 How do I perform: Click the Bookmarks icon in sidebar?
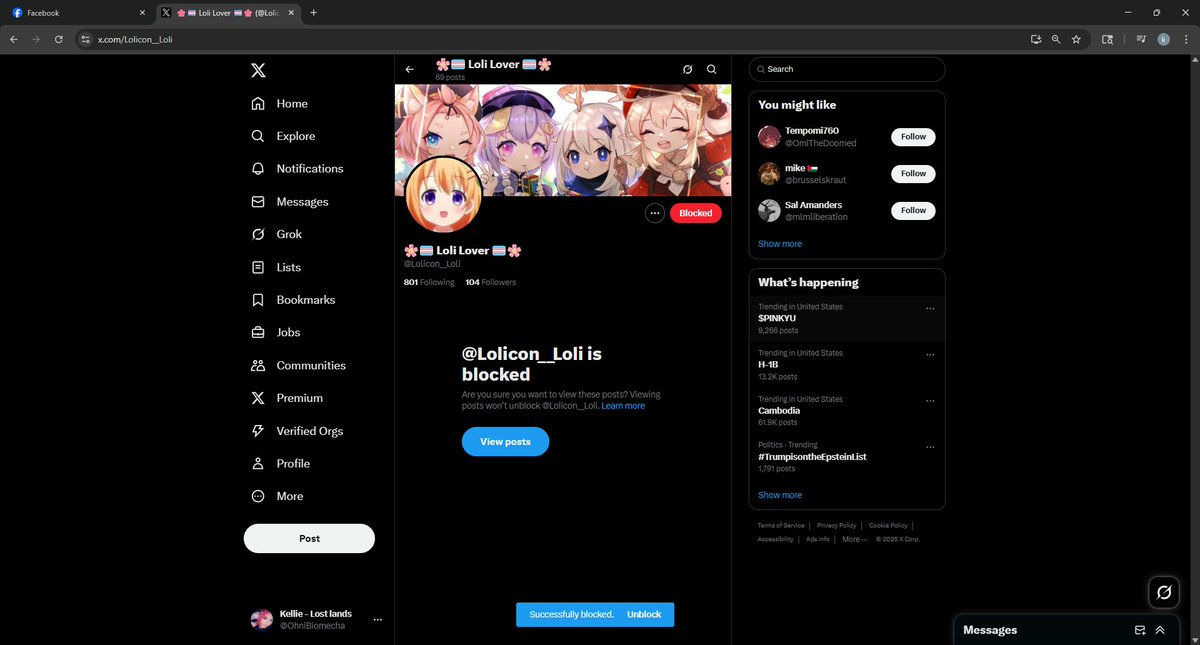(x=258, y=300)
